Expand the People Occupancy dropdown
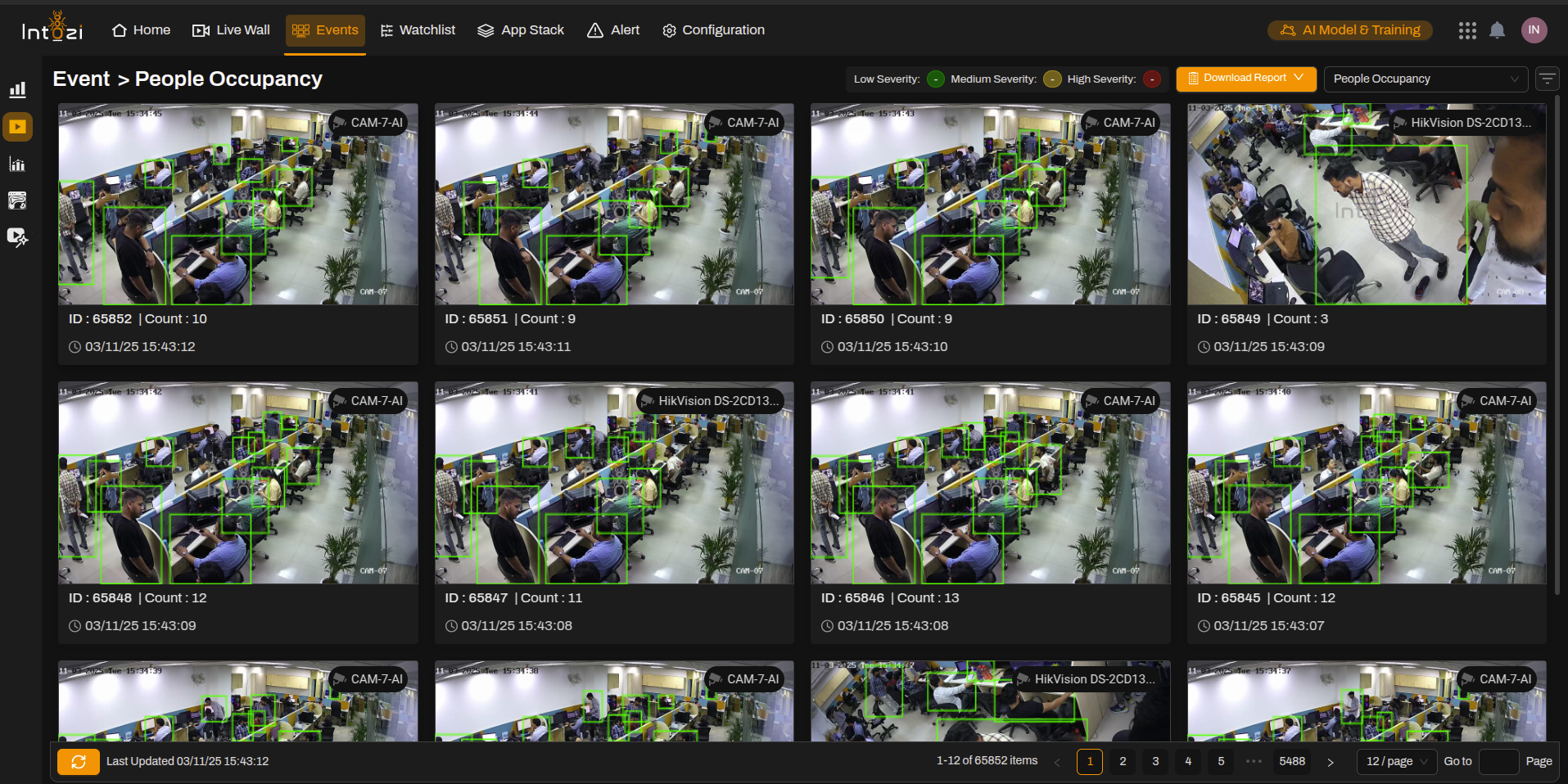This screenshot has height=784, width=1568. [1425, 79]
